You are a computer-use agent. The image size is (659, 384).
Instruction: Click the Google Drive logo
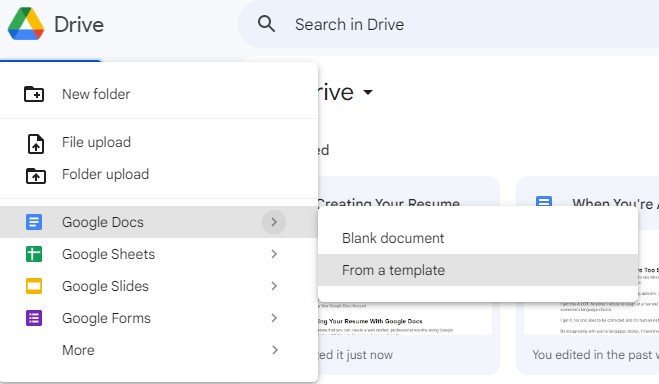pos(26,24)
